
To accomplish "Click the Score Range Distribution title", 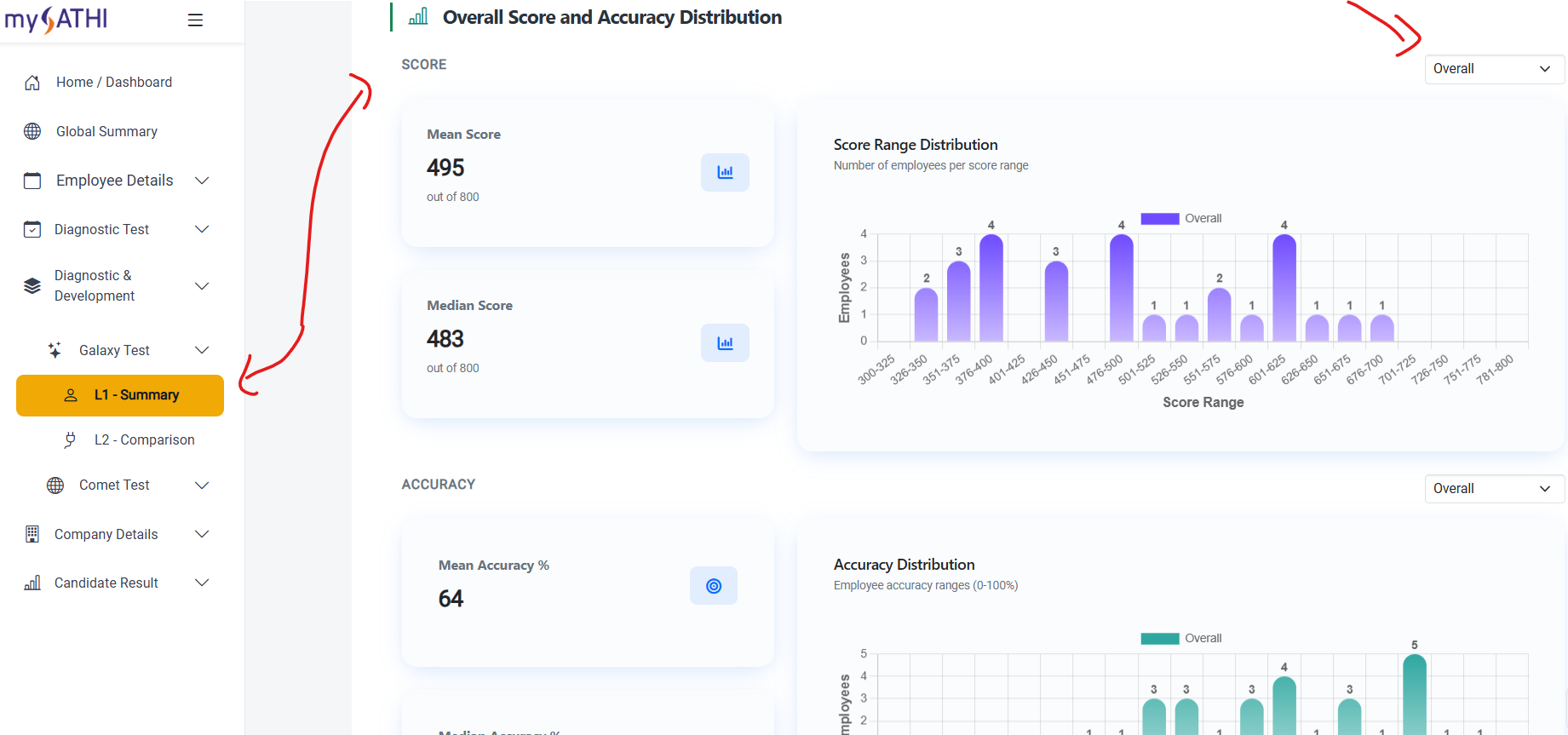I will pos(916,145).
